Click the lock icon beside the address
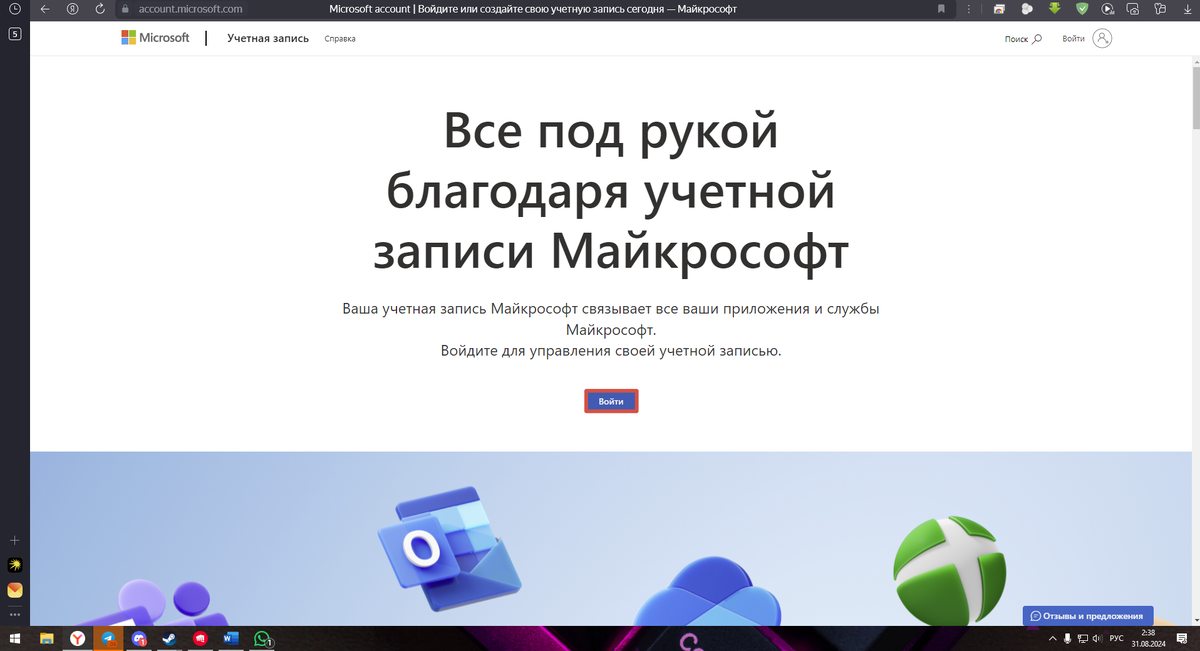The image size is (1200, 651). 125,9
